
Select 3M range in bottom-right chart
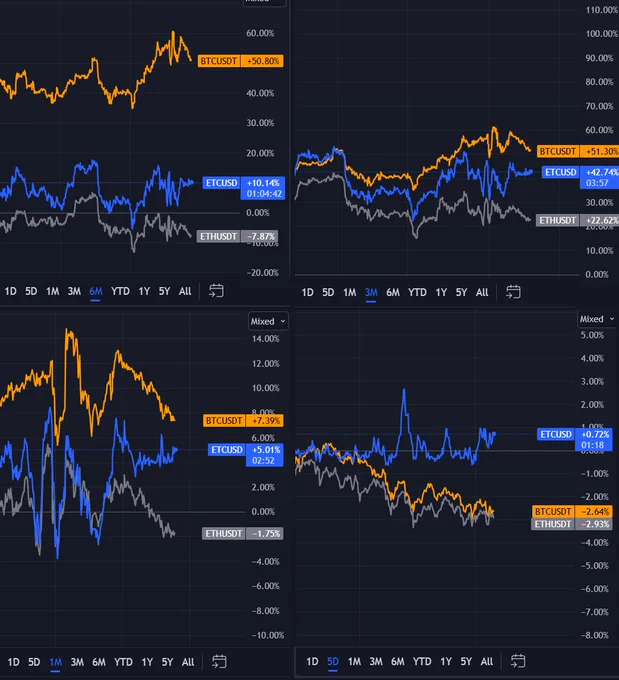(376, 661)
